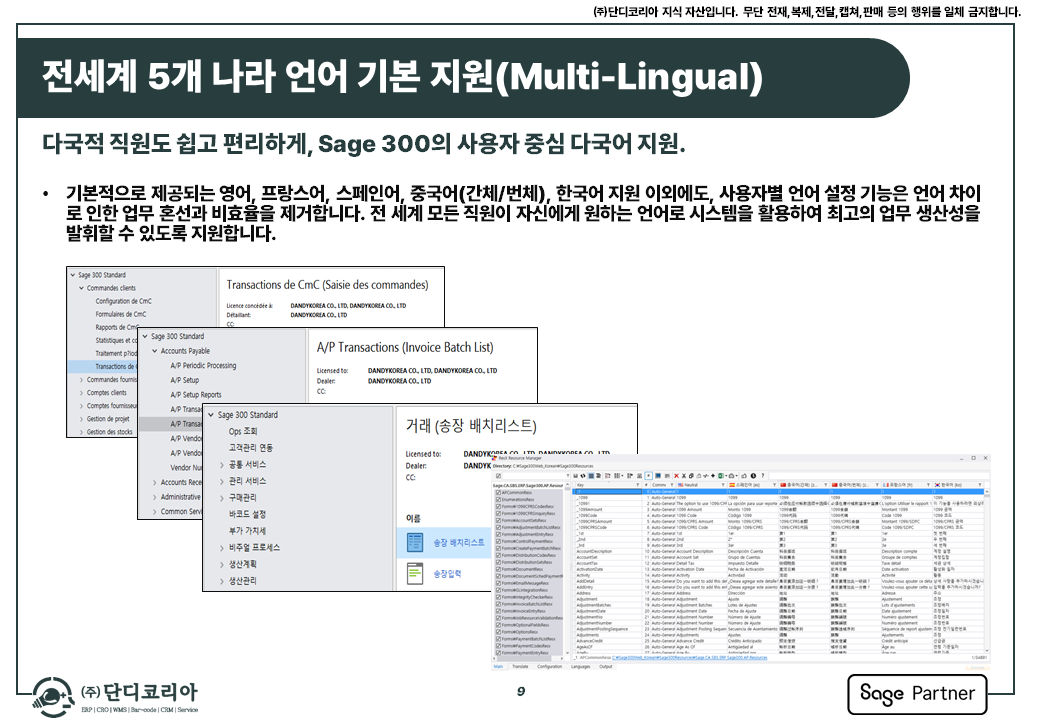Image resolution: width=1040 pixels, height=720 pixels.
Task: Open the AP Resources path link in status bar
Action: coord(690,658)
